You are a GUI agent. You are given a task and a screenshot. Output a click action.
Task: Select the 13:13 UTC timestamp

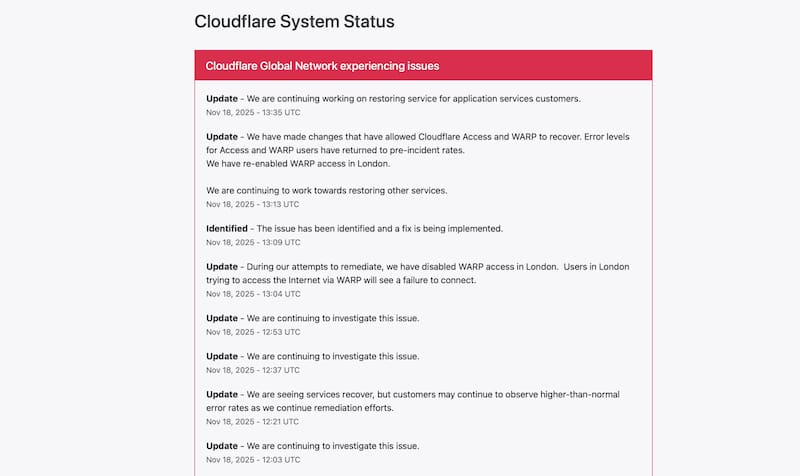point(252,204)
